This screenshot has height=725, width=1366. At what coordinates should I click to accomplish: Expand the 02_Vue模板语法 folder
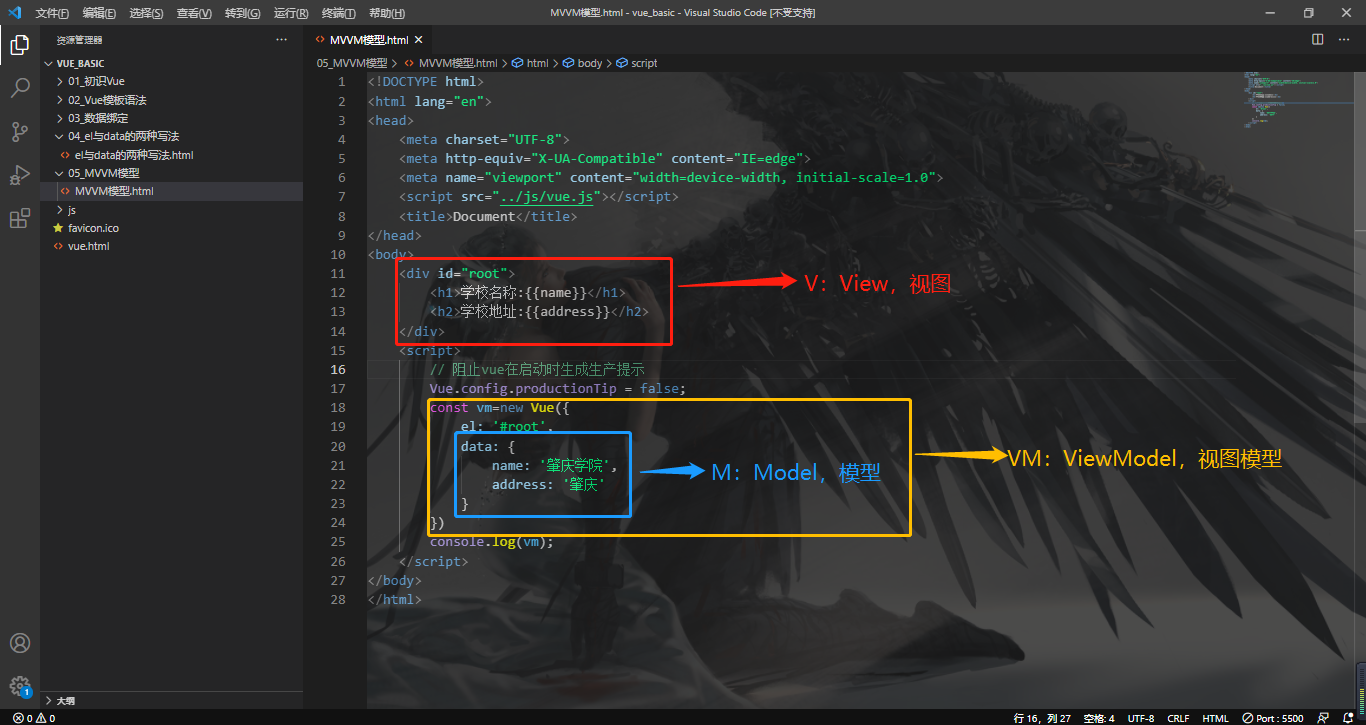click(59, 100)
